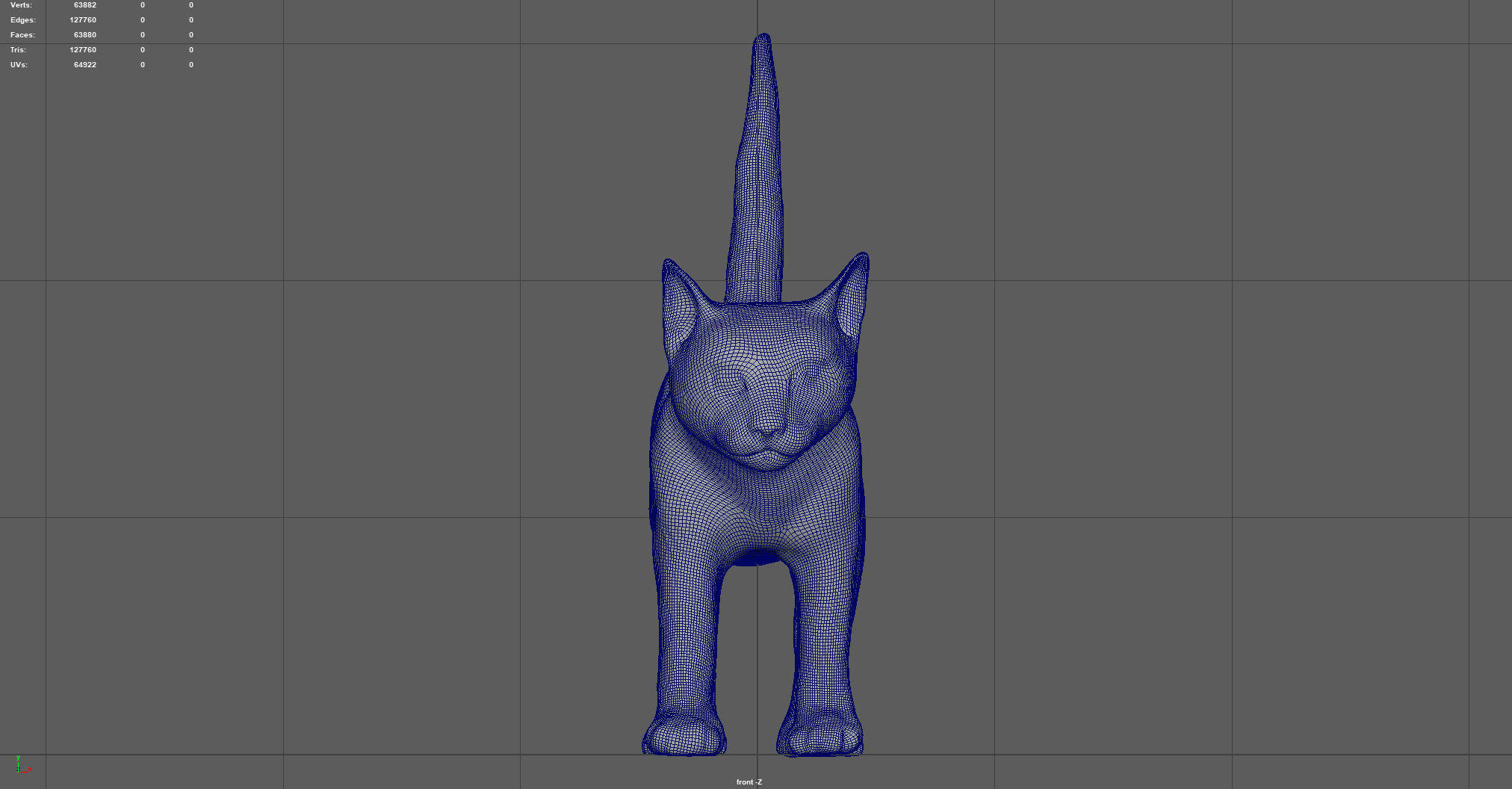Click the Faces count value 63880
The height and width of the screenshot is (789, 1512).
click(85, 35)
